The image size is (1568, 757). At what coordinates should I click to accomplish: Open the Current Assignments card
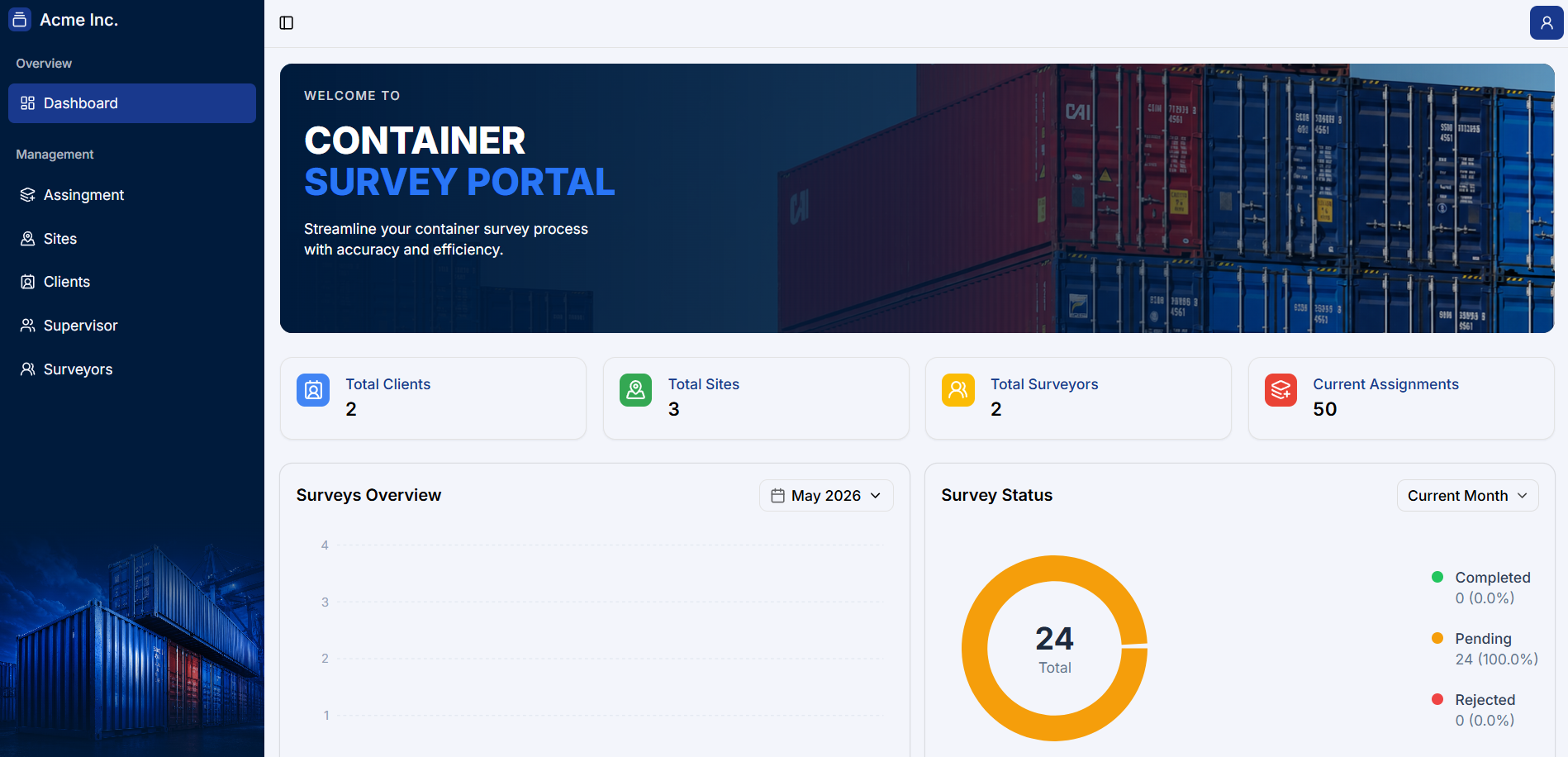pyautogui.click(x=1401, y=398)
